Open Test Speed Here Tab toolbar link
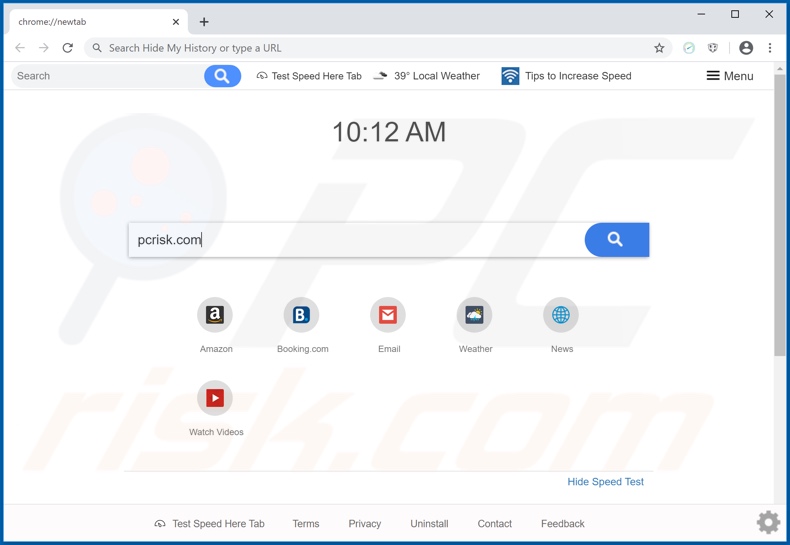790x545 pixels. pos(309,76)
